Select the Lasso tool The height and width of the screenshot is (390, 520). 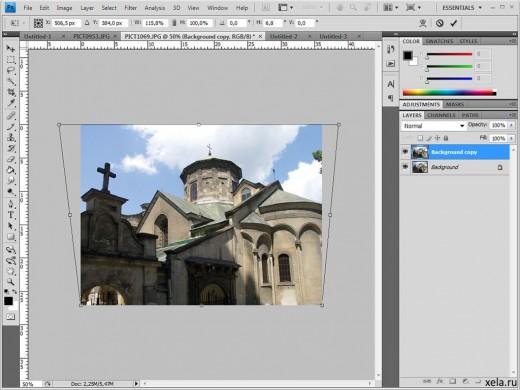(x=11, y=71)
